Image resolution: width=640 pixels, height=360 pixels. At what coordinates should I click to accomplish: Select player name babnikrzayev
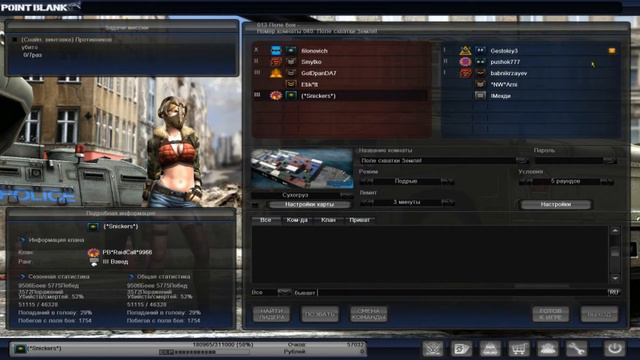pyautogui.click(x=509, y=73)
